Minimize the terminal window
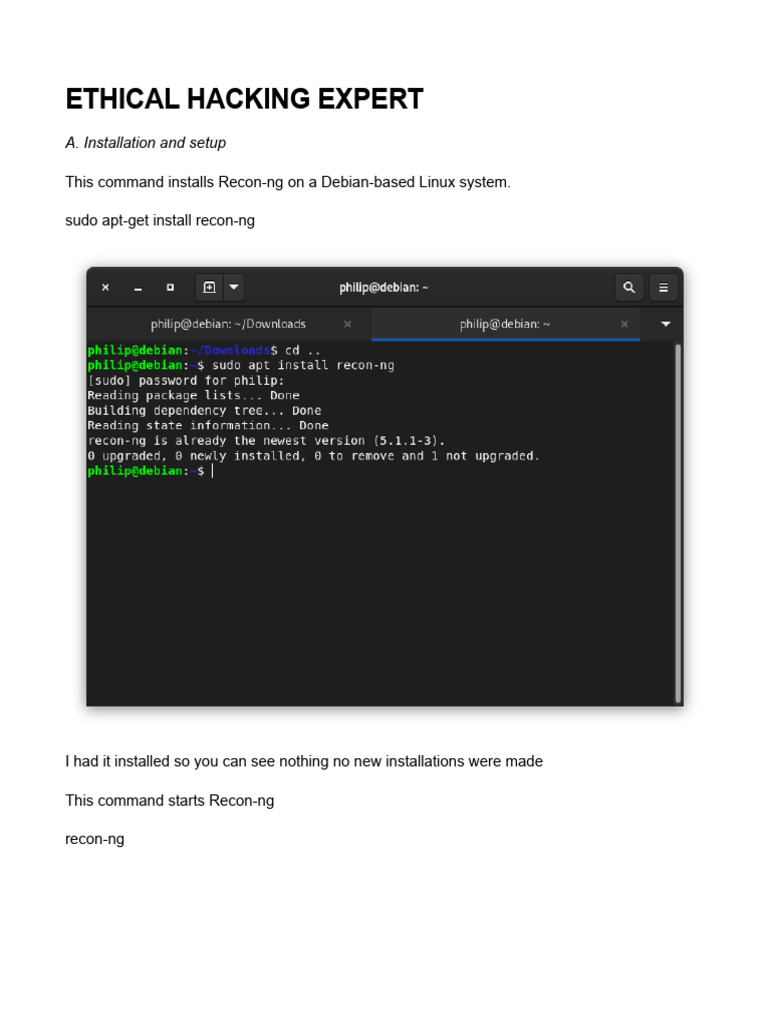Screen dimensions: 768x1024 [x=138, y=287]
